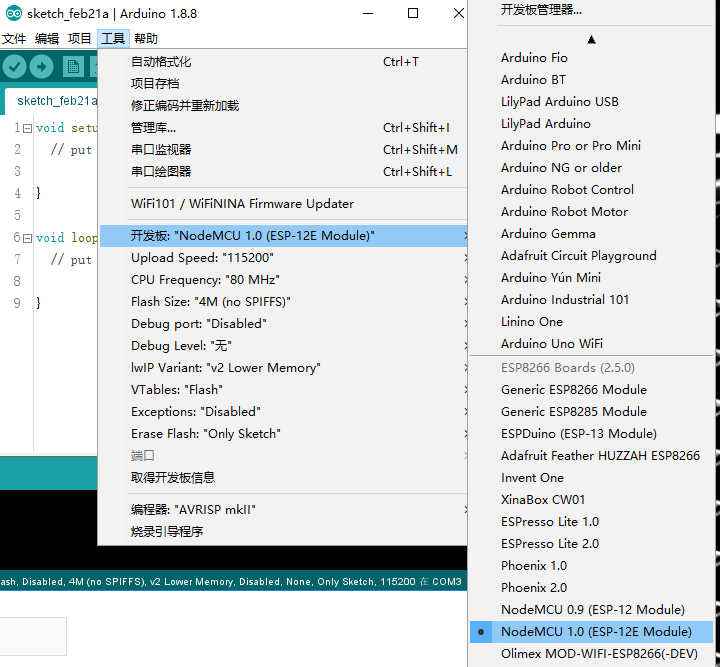
Task: Launch WiFi101 / WiFiNINA Firmware Updater
Action: [283, 204]
